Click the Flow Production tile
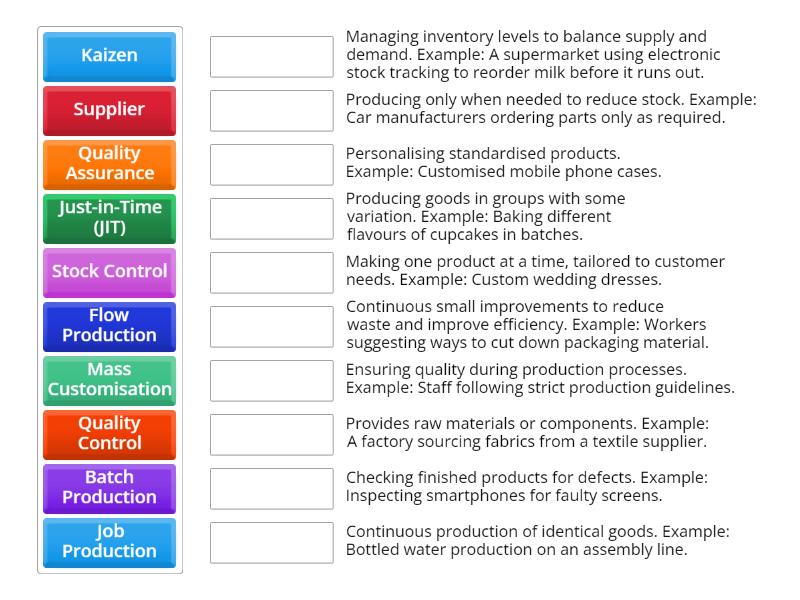 pyautogui.click(x=109, y=326)
